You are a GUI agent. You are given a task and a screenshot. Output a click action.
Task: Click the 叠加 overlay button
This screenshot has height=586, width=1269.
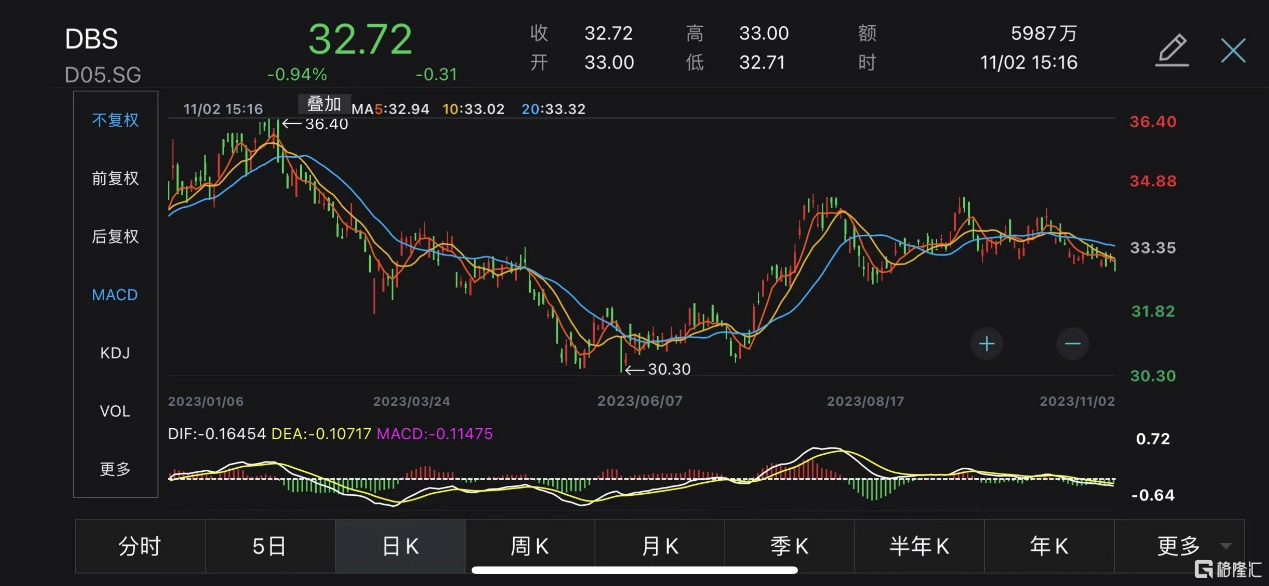[323, 104]
